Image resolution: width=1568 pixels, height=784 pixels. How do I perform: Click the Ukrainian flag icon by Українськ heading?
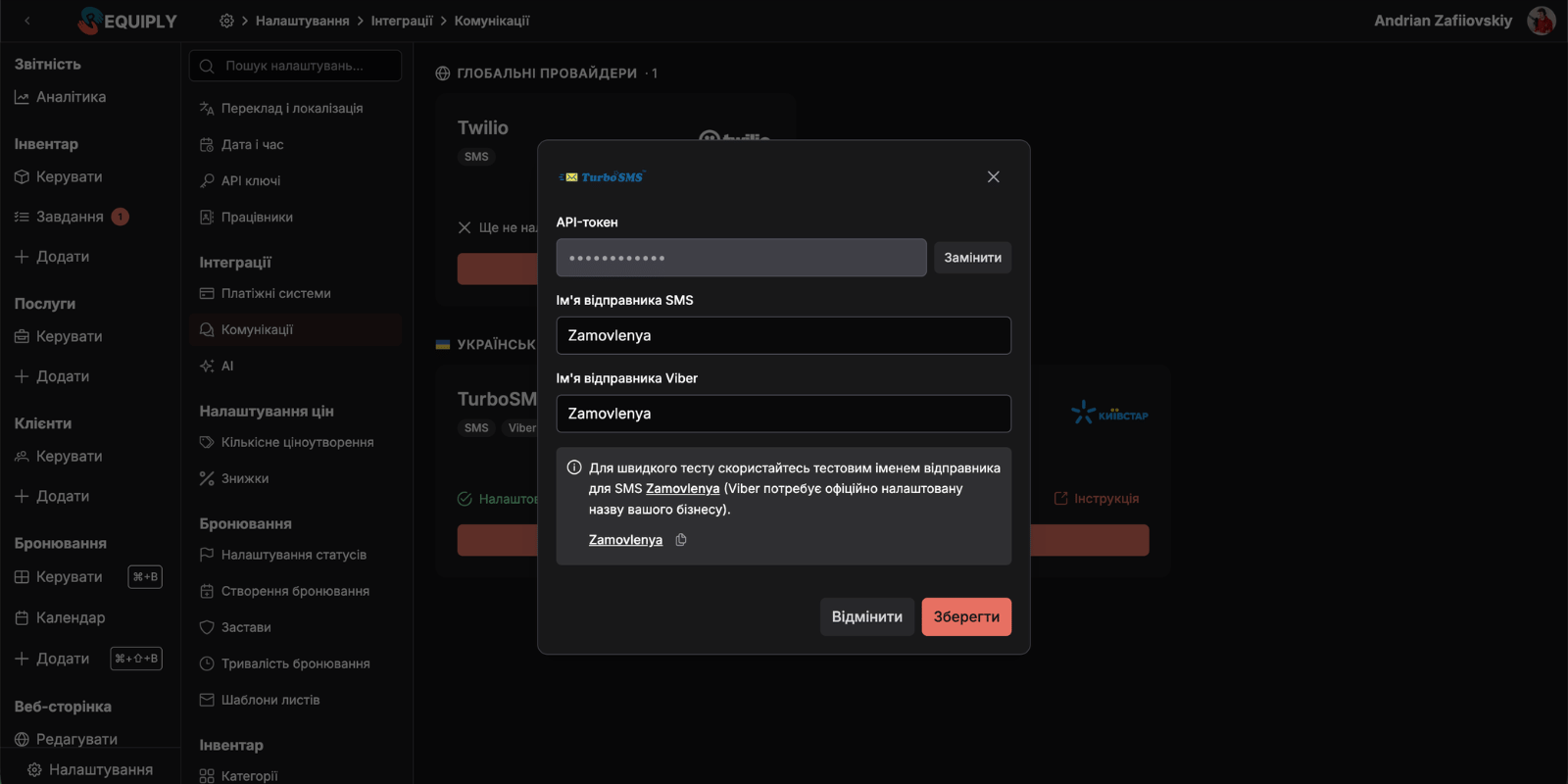point(443,345)
